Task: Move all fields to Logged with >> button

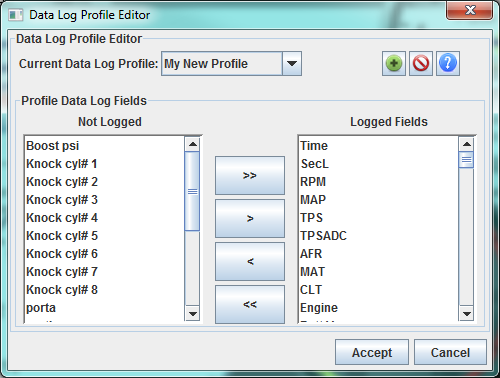Action: (x=250, y=175)
